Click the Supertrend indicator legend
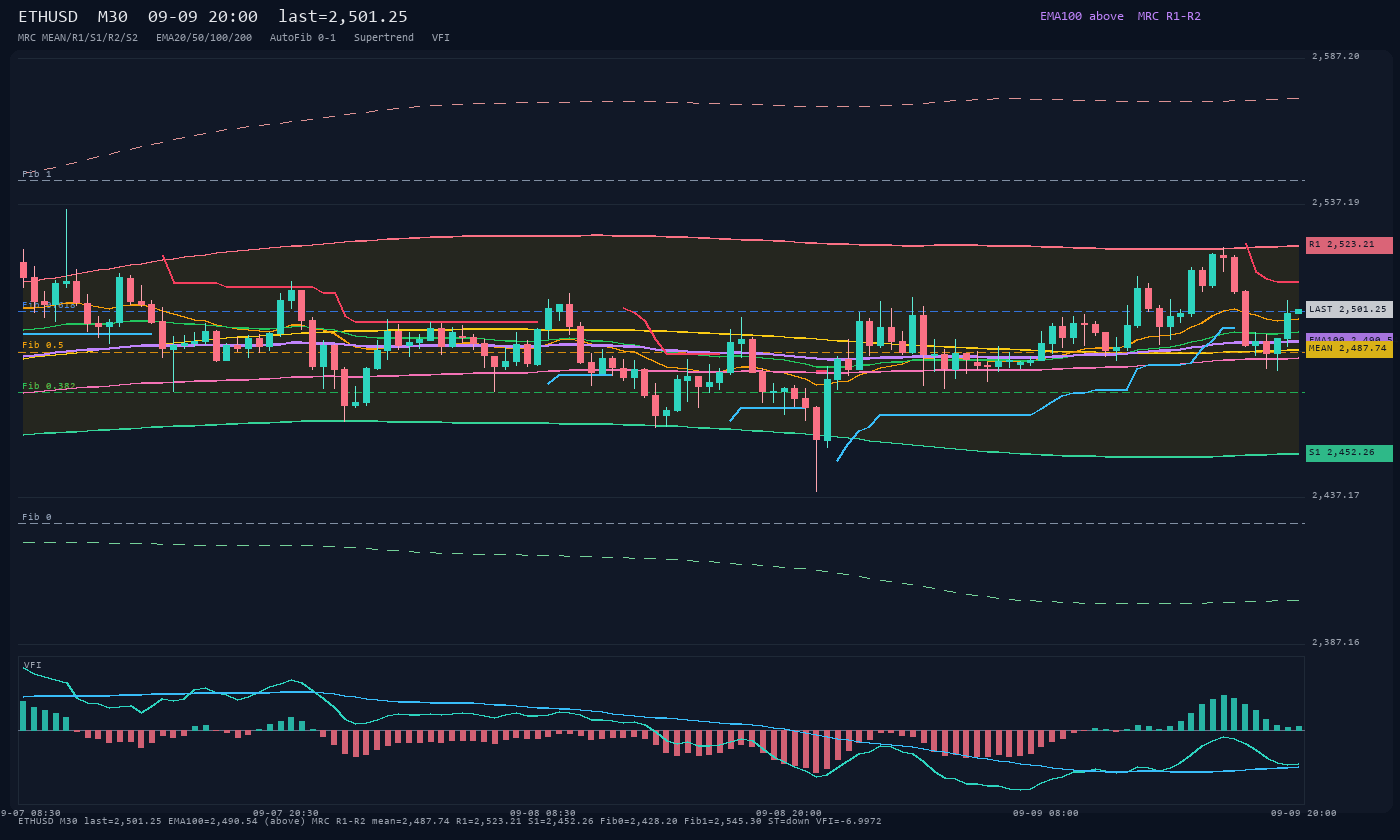Viewport: 1400px width, 840px height. pos(384,38)
